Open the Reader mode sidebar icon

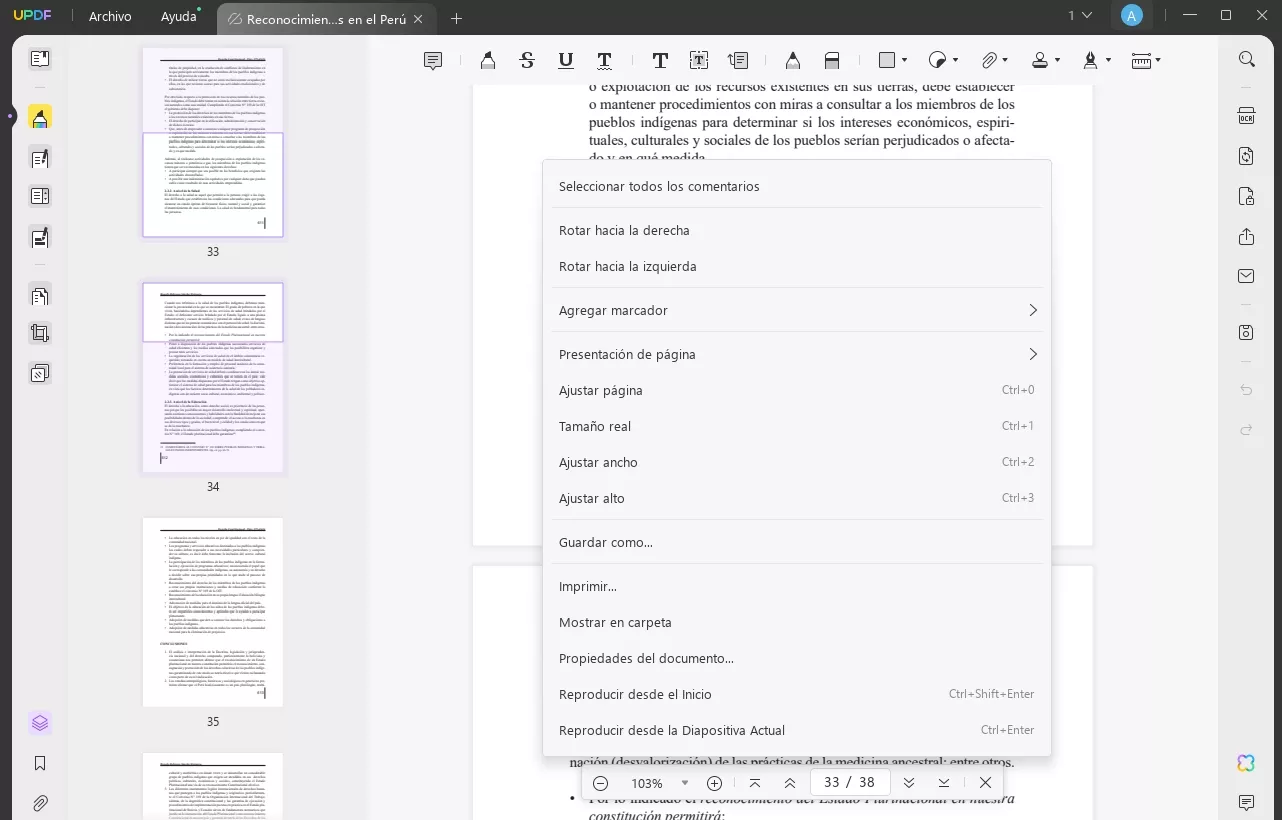[40, 59]
